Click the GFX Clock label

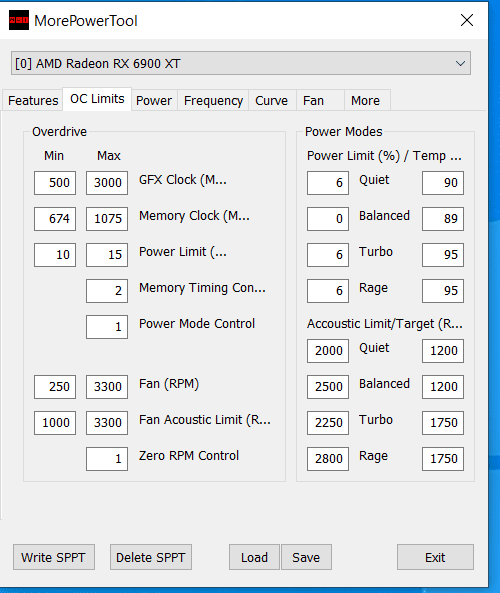click(183, 180)
